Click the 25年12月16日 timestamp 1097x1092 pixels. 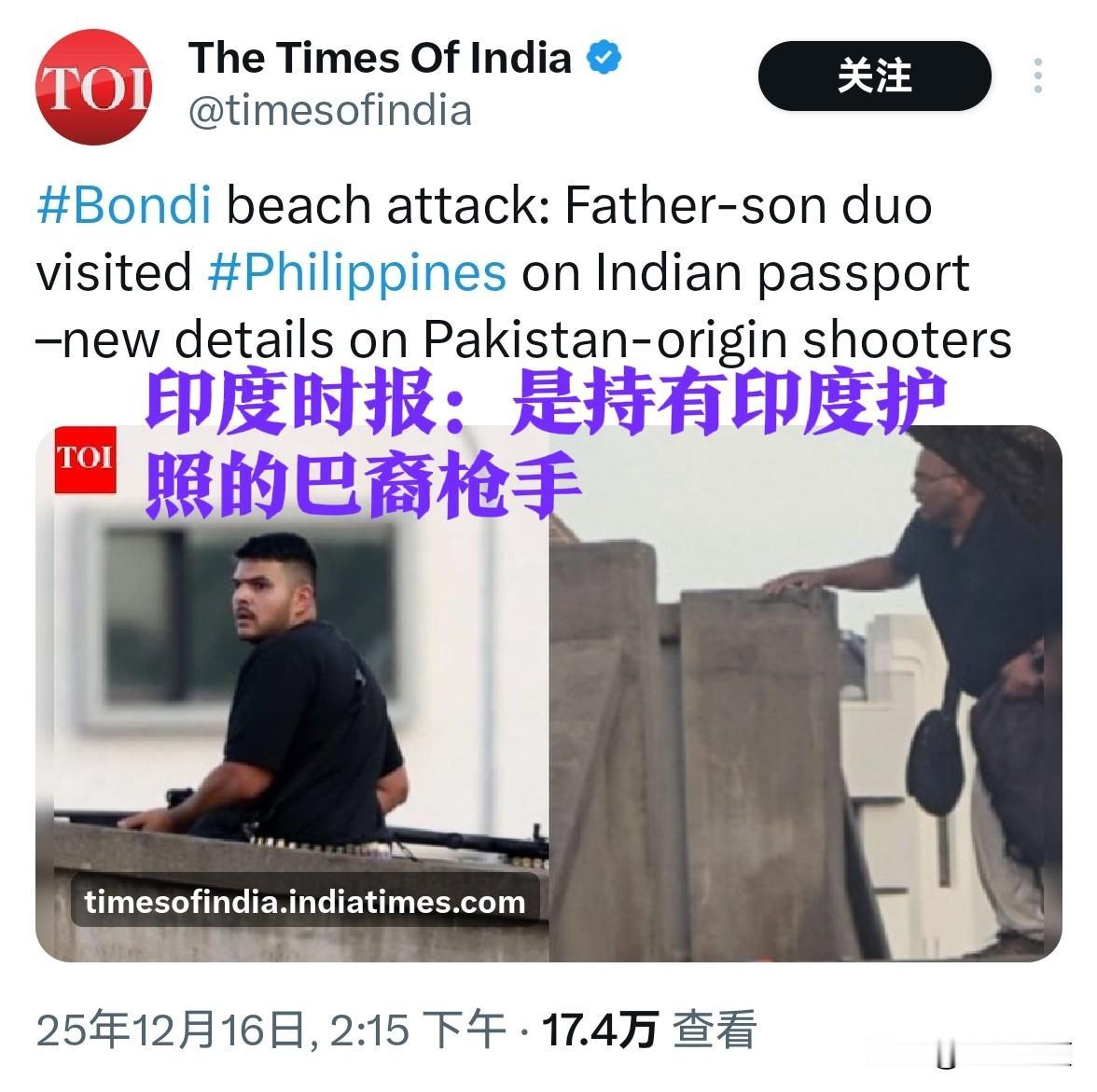tap(271, 1030)
